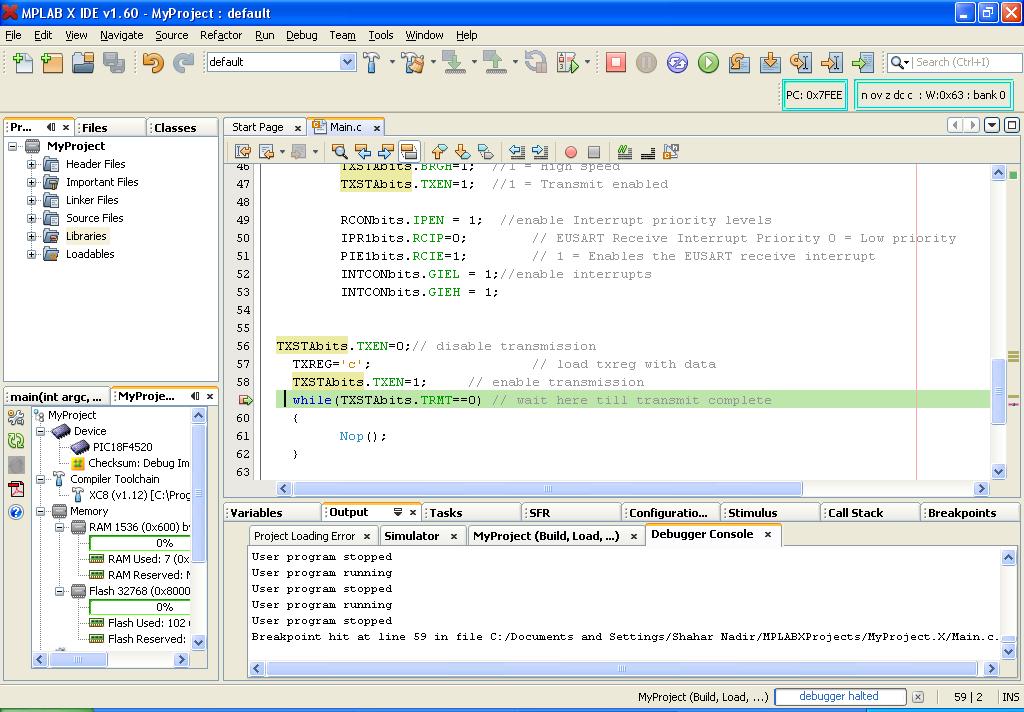
Task: Expand the Linker Files folder
Action: coord(31,200)
